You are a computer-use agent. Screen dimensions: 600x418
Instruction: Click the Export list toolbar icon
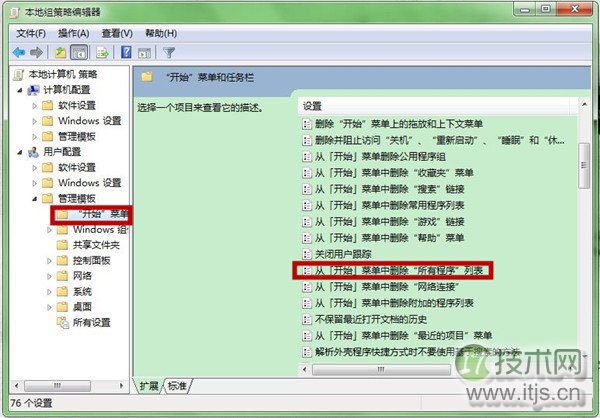tap(103, 52)
